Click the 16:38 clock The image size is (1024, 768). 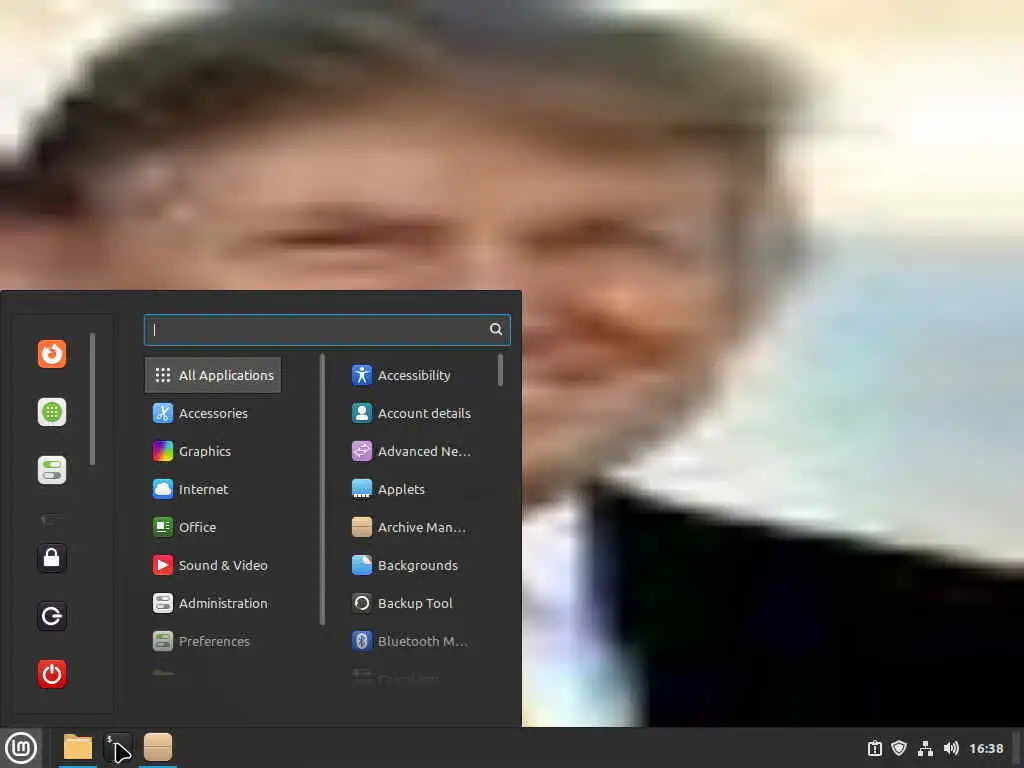[986, 748]
